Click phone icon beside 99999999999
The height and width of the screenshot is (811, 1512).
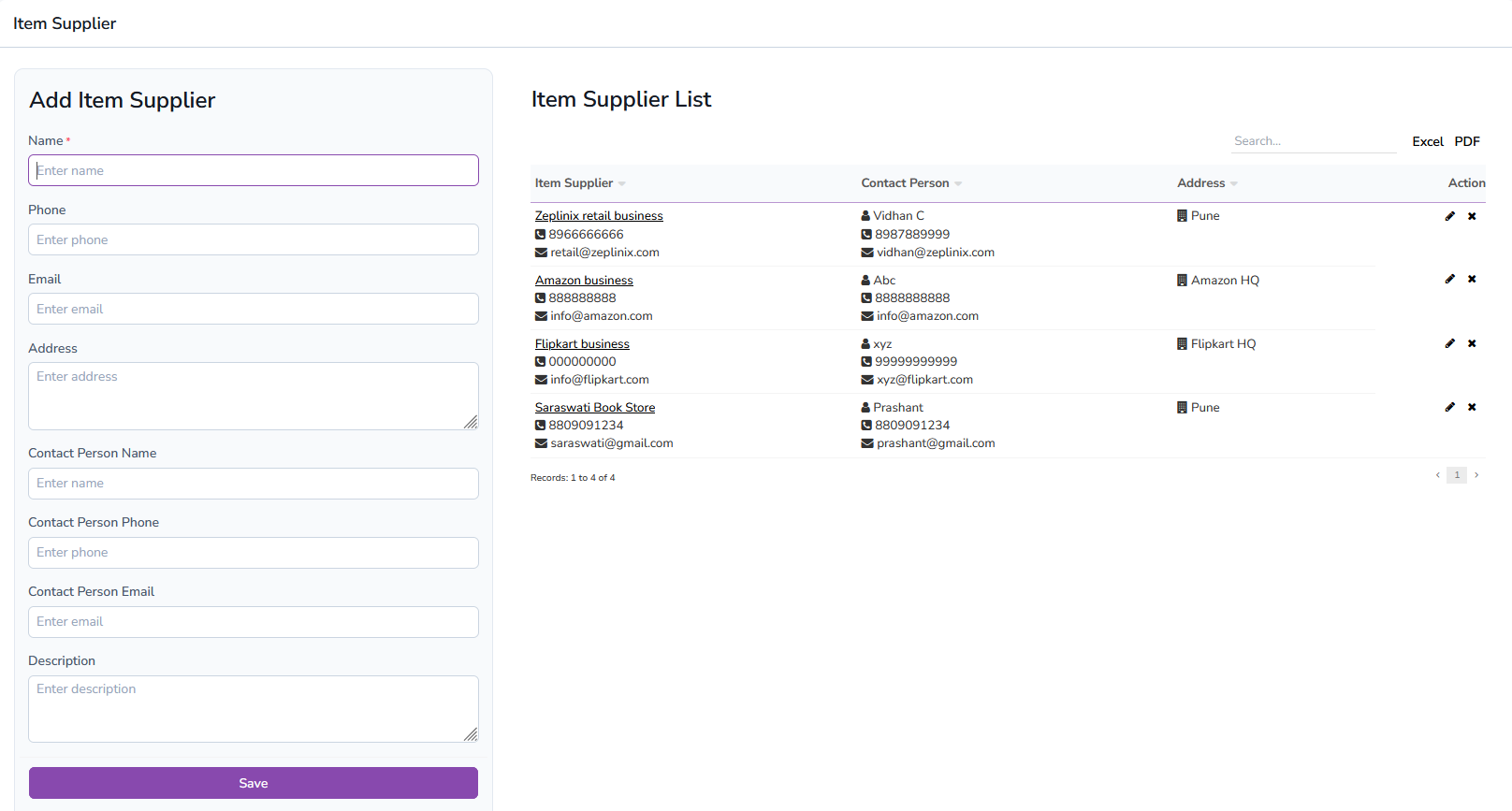click(866, 362)
